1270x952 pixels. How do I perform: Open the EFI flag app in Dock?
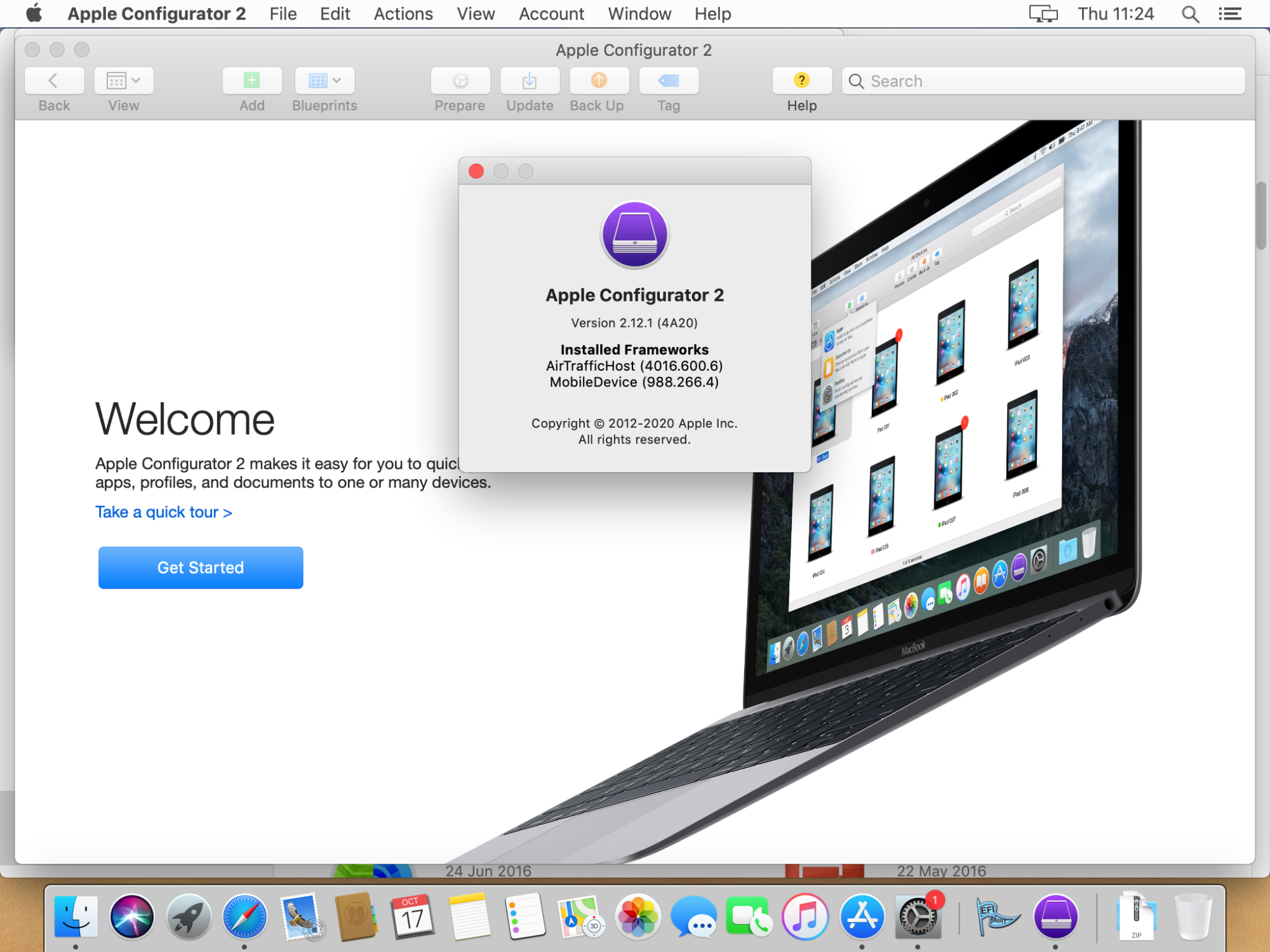998,916
